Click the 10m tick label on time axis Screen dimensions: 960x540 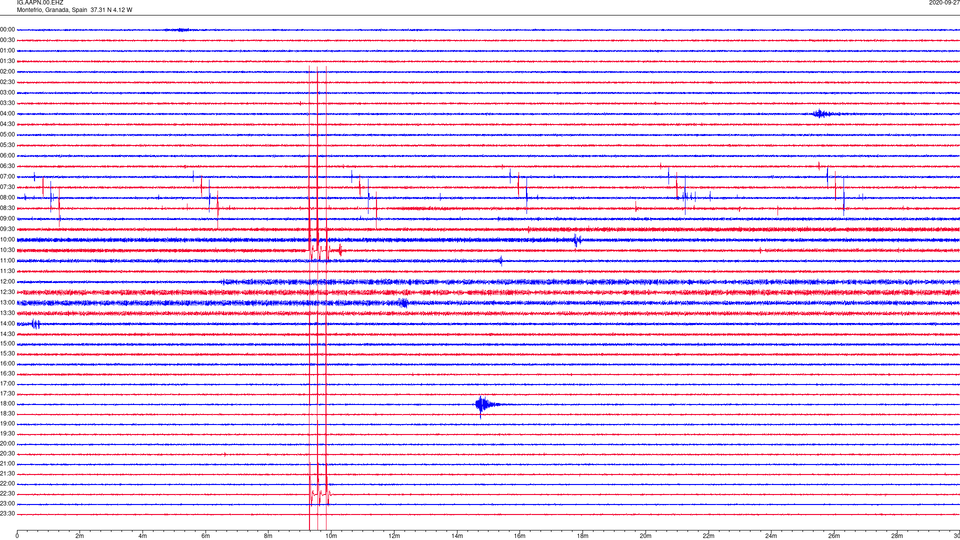pos(331,536)
